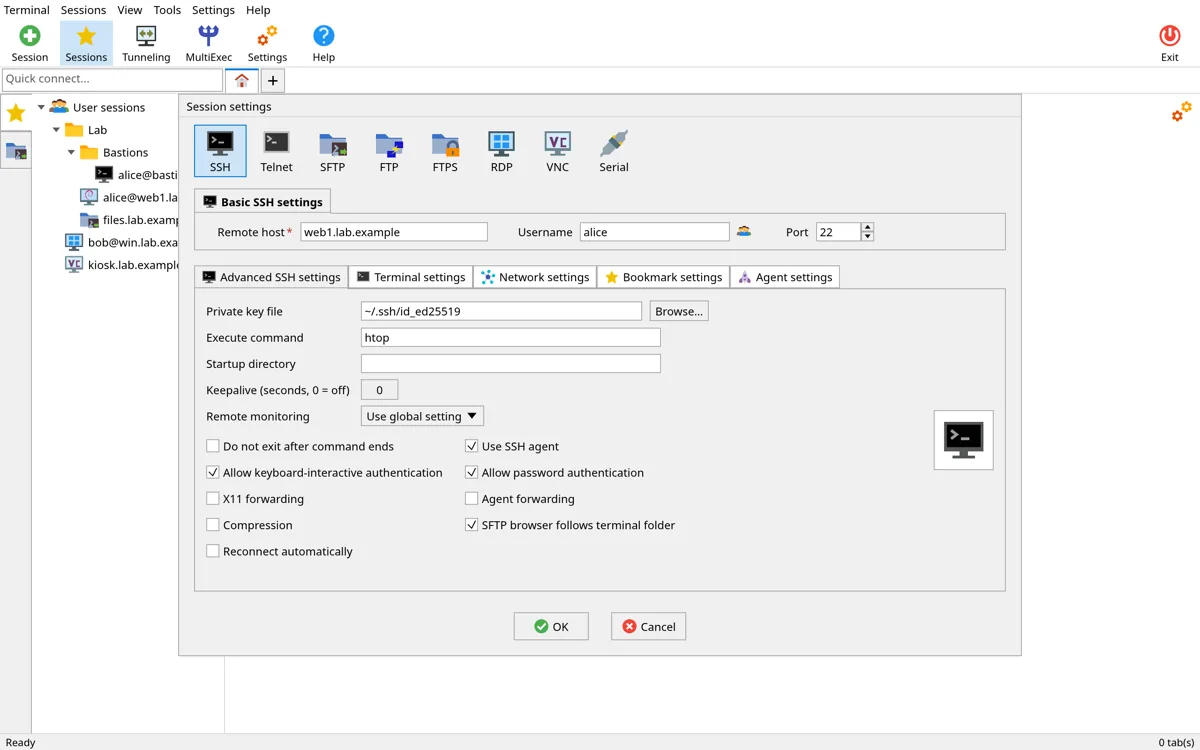Click the large terminal session icon preview
The width and height of the screenshot is (1200, 750).
click(x=963, y=440)
